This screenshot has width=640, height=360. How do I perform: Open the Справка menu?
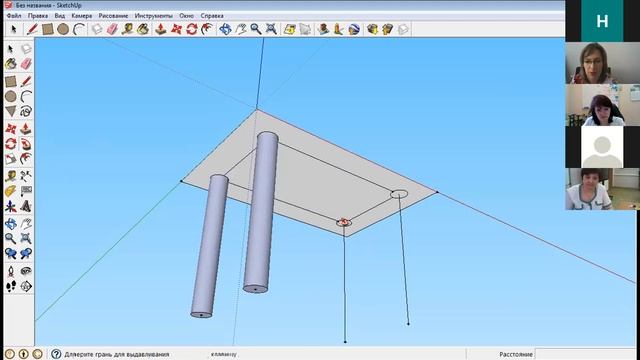click(x=212, y=16)
